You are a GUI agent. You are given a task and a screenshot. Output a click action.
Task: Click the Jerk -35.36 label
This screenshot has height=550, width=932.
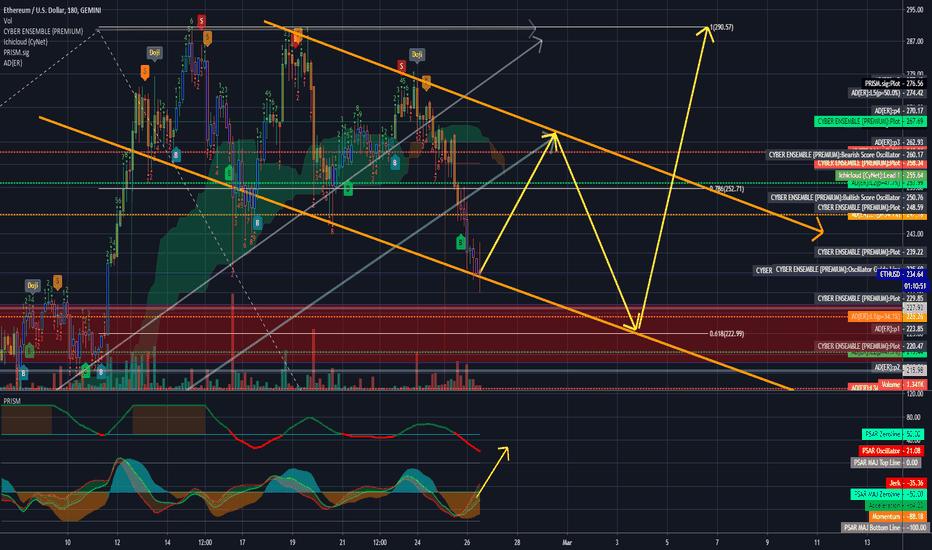pos(906,483)
